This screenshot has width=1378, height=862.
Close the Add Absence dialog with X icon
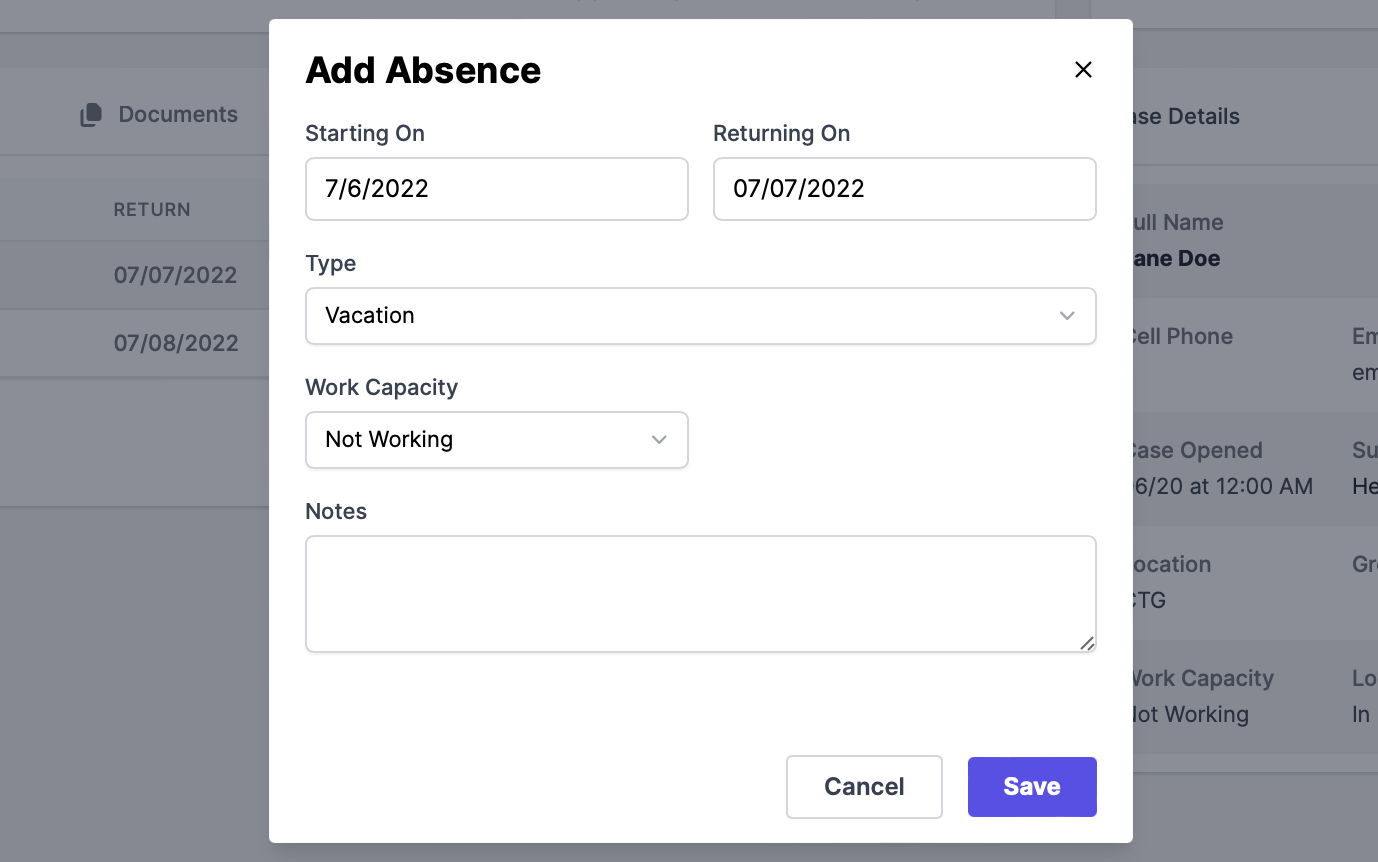[x=1083, y=70]
